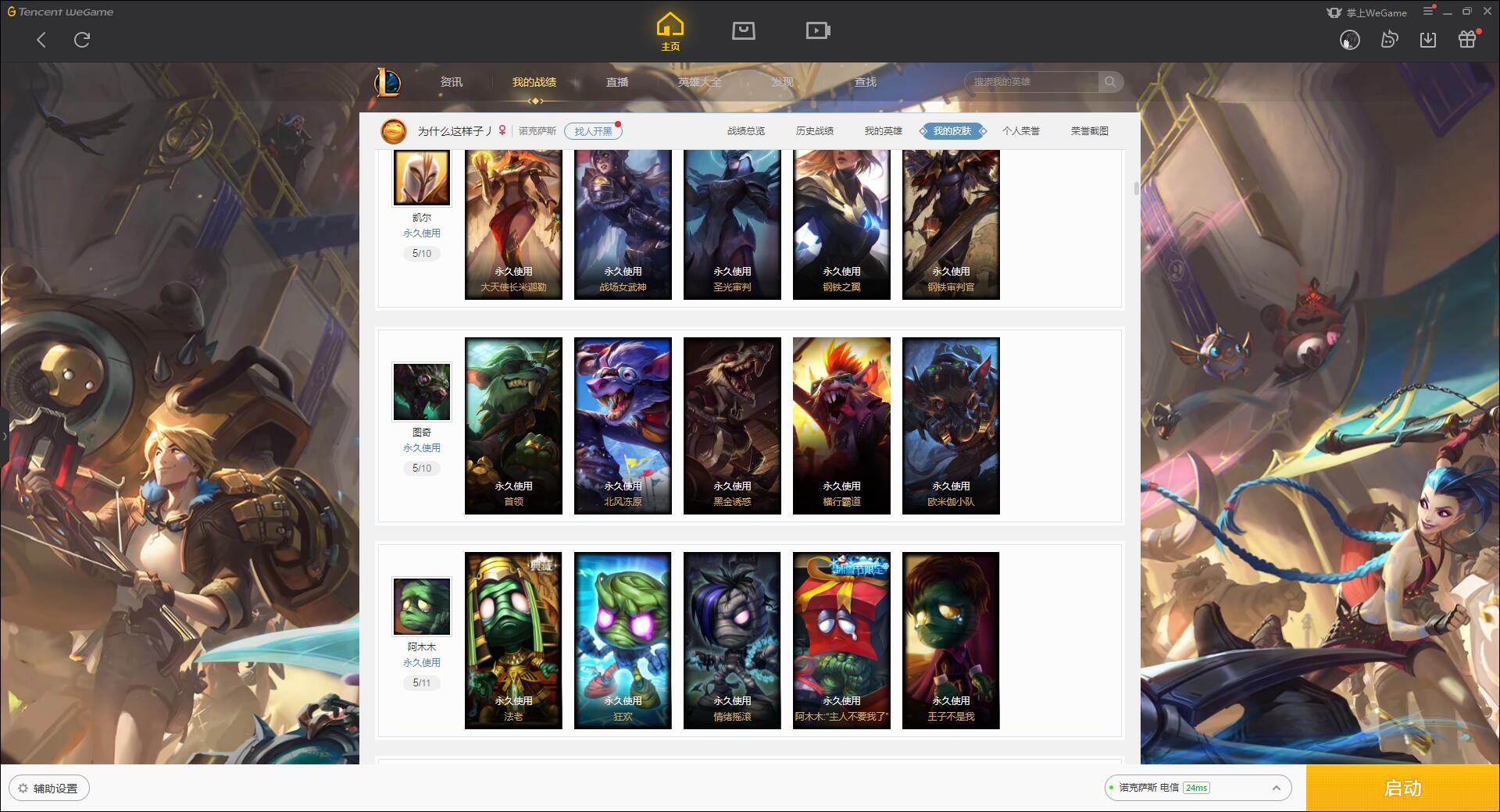Image resolution: width=1500 pixels, height=812 pixels.
Task: Open the 狂欢 Amumu skin card
Action: click(x=623, y=640)
